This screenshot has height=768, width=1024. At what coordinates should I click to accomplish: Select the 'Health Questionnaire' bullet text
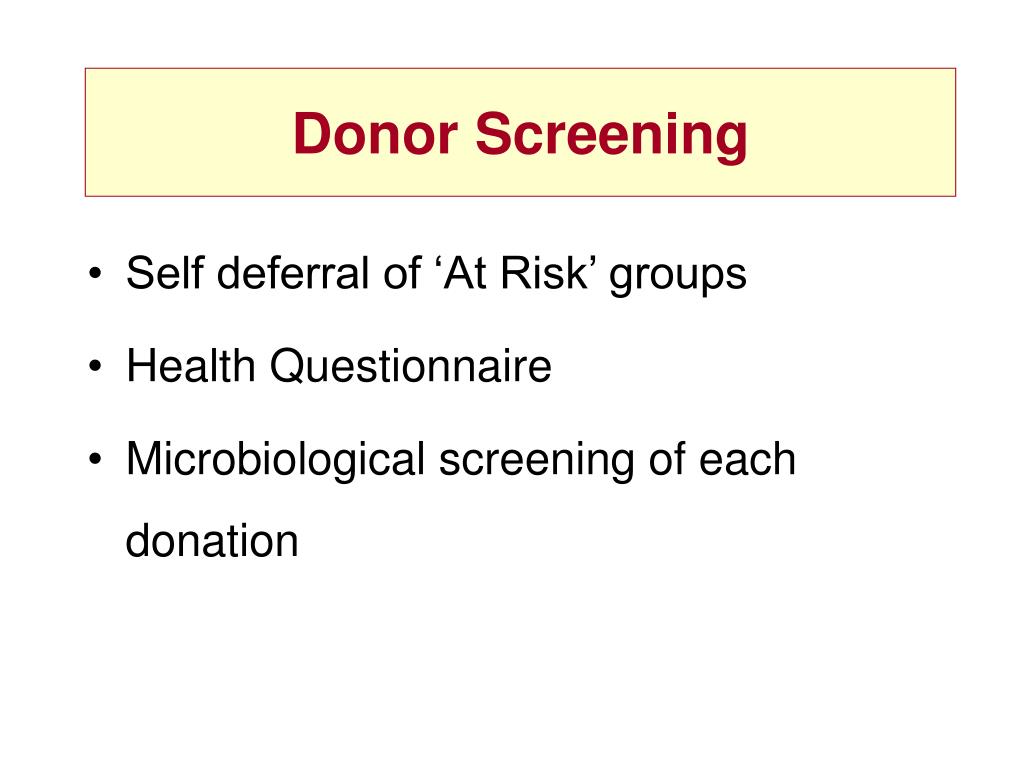[x=338, y=367]
